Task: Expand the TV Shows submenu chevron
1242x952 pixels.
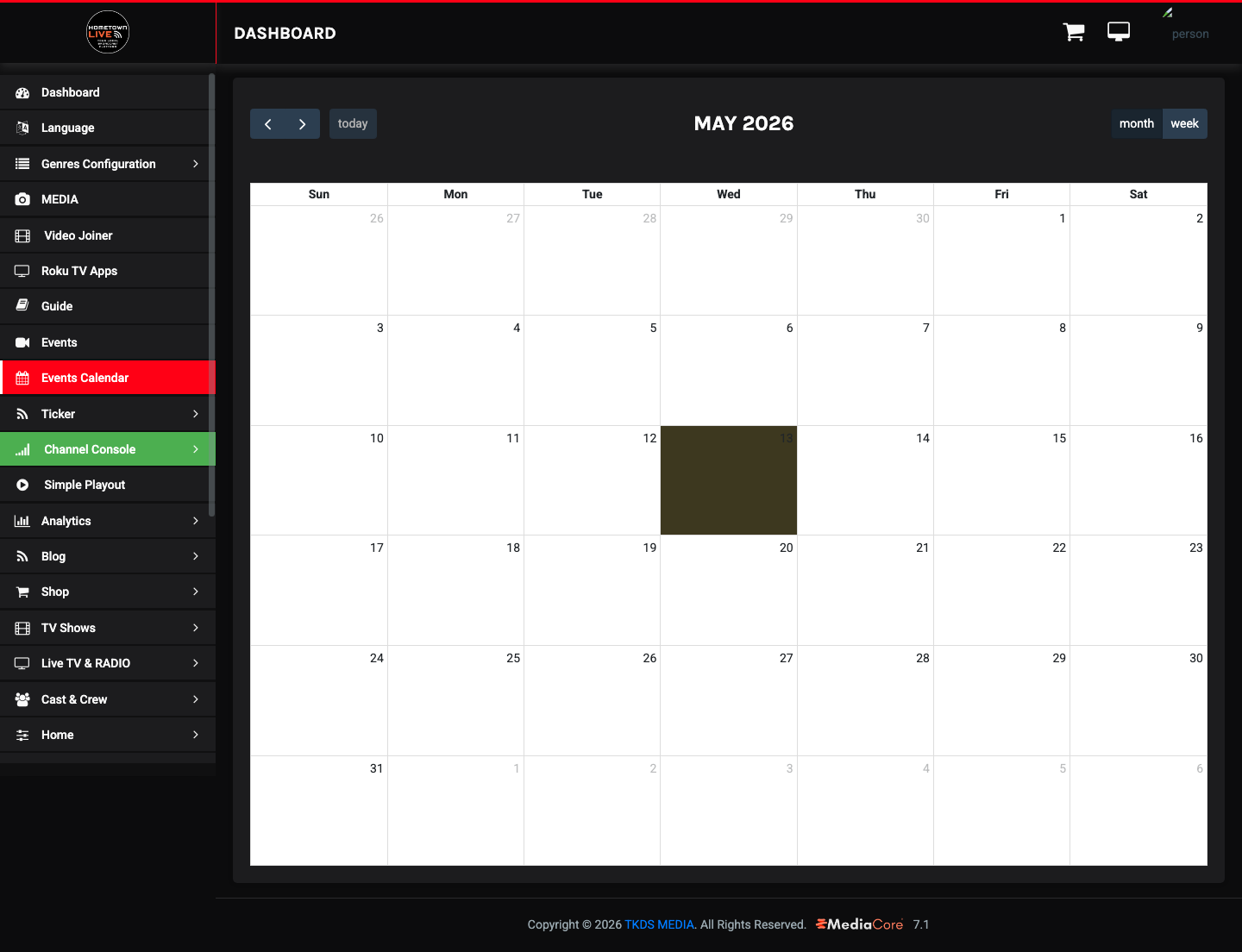Action: click(x=196, y=628)
